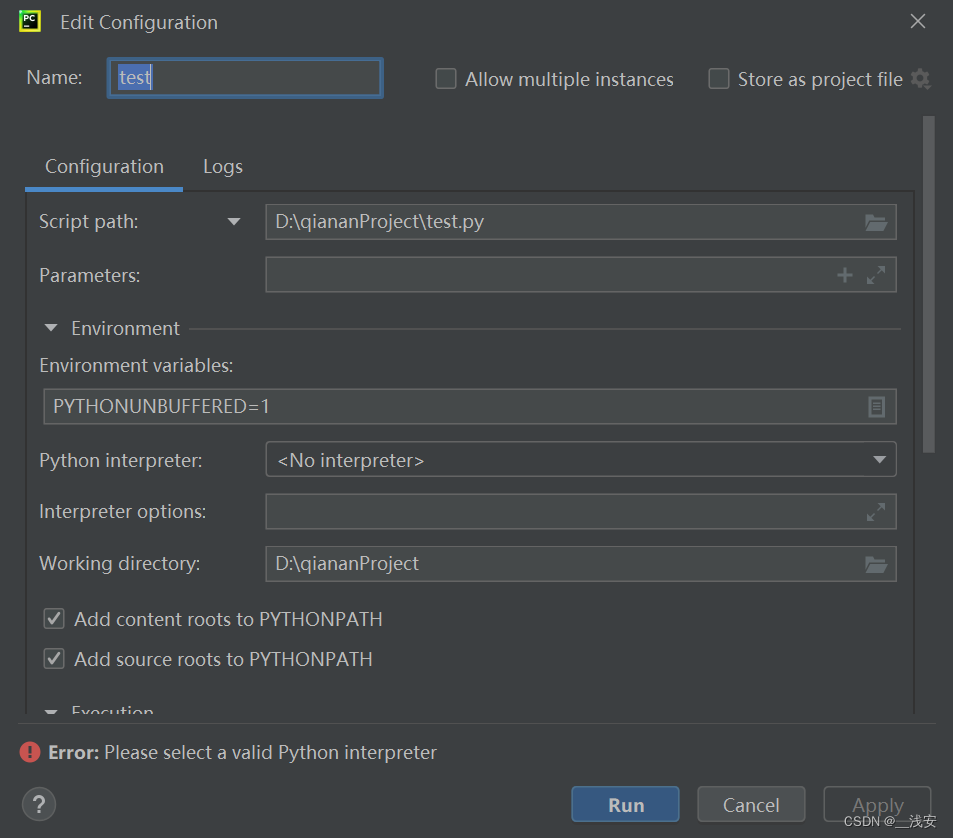Click the plus icon in Parameters field

click(845, 275)
